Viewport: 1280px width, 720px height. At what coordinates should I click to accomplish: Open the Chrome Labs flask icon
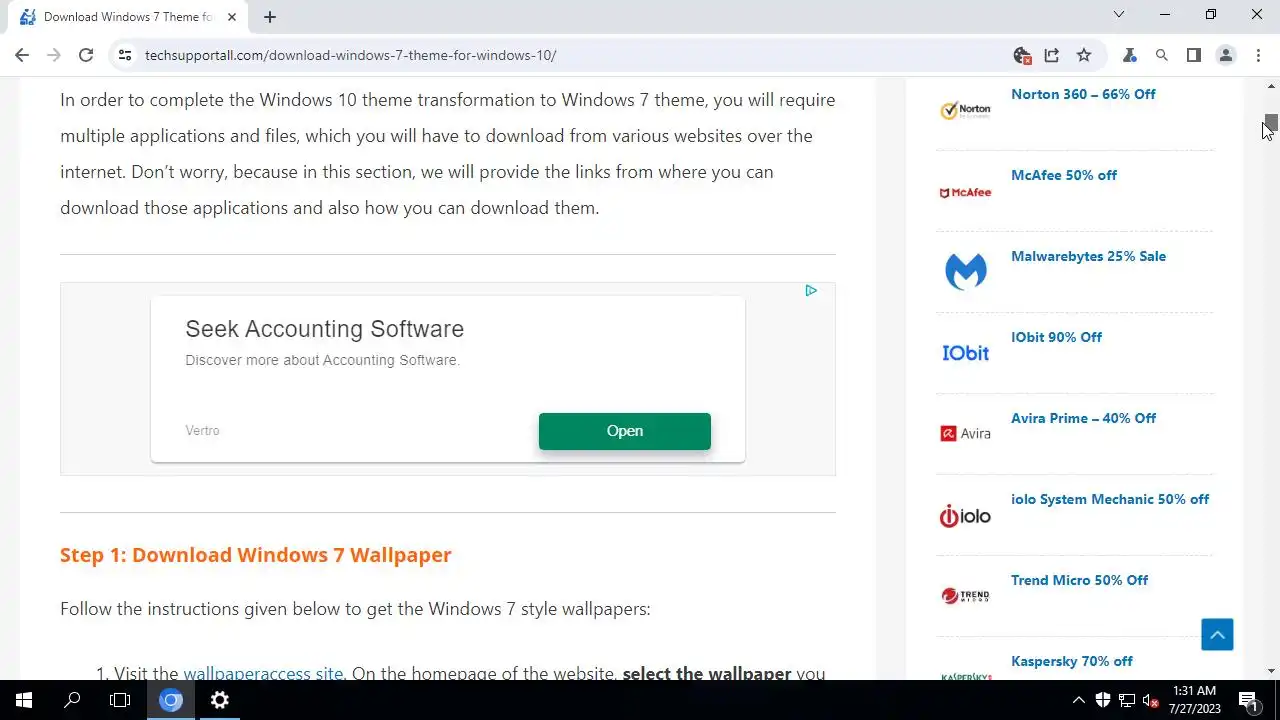[x=1130, y=55]
